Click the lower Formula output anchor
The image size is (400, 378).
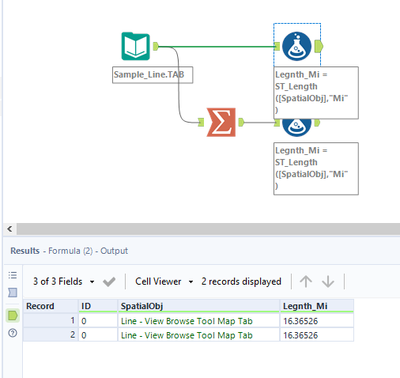coord(317,123)
